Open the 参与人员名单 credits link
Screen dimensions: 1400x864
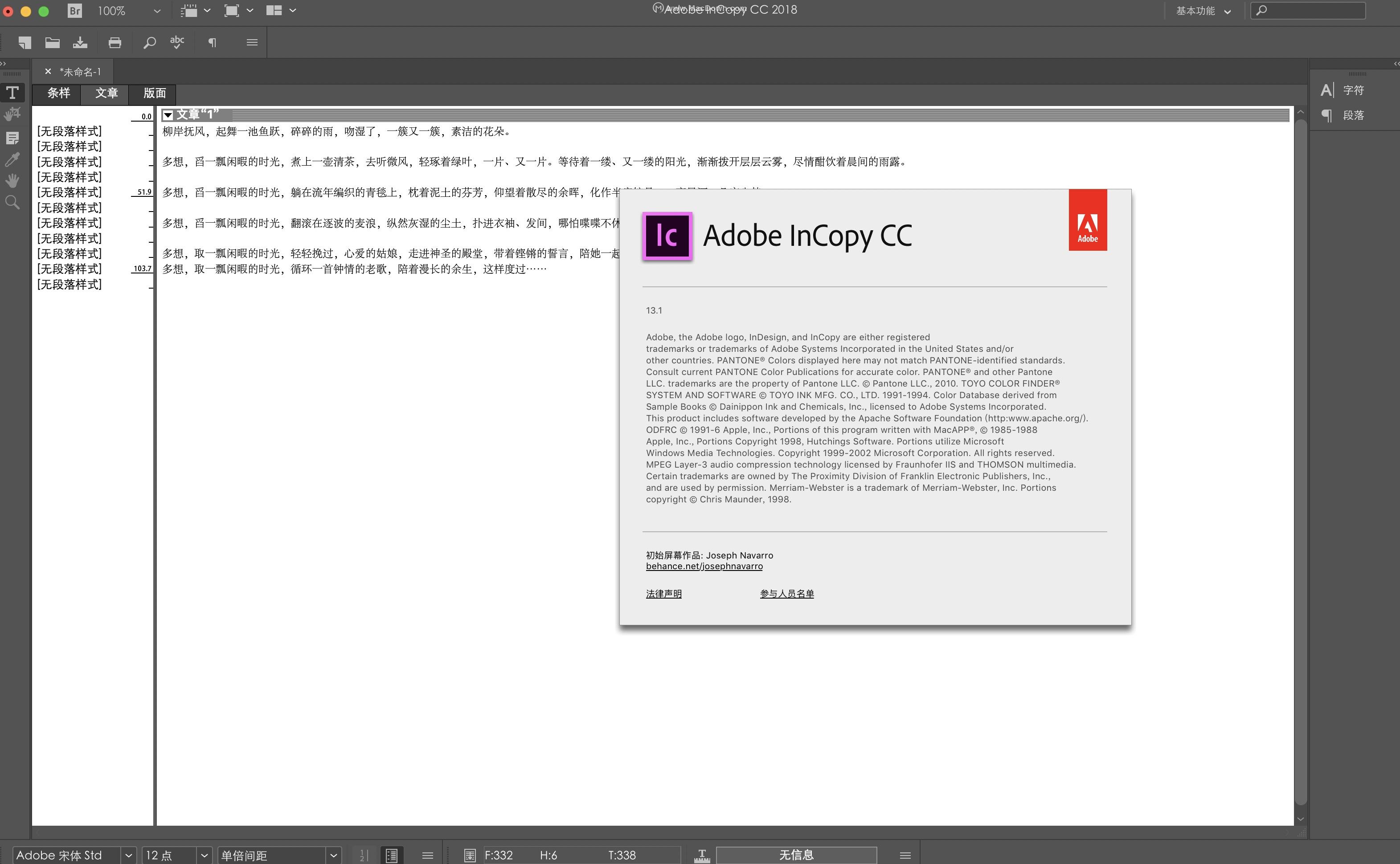point(787,594)
